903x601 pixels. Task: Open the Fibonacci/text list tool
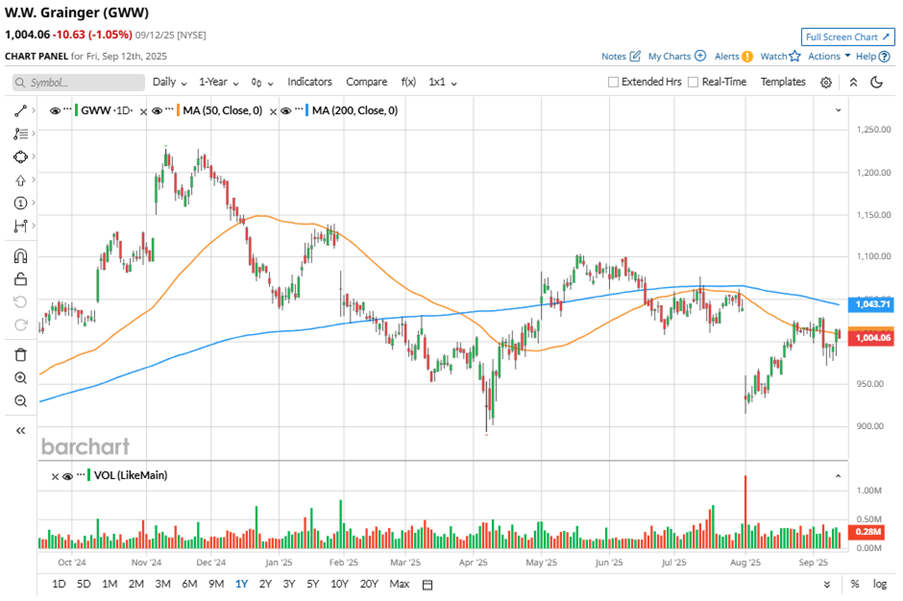click(20, 134)
